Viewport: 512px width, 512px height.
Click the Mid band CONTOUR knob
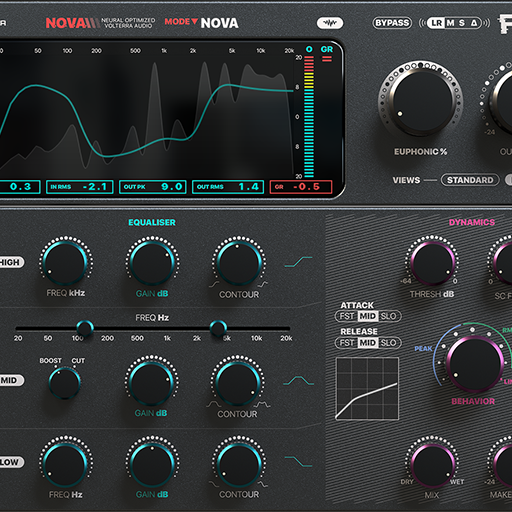(x=238, y=382)
